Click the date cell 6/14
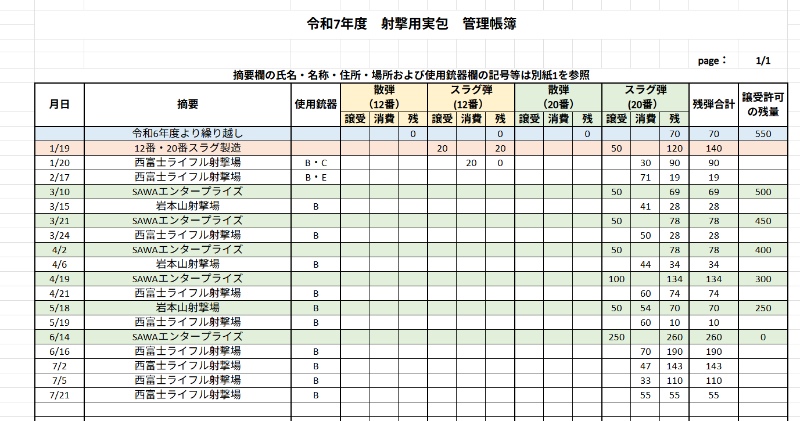Image resolution: width=800 pixels, height=421 pixels. point(60,337)
